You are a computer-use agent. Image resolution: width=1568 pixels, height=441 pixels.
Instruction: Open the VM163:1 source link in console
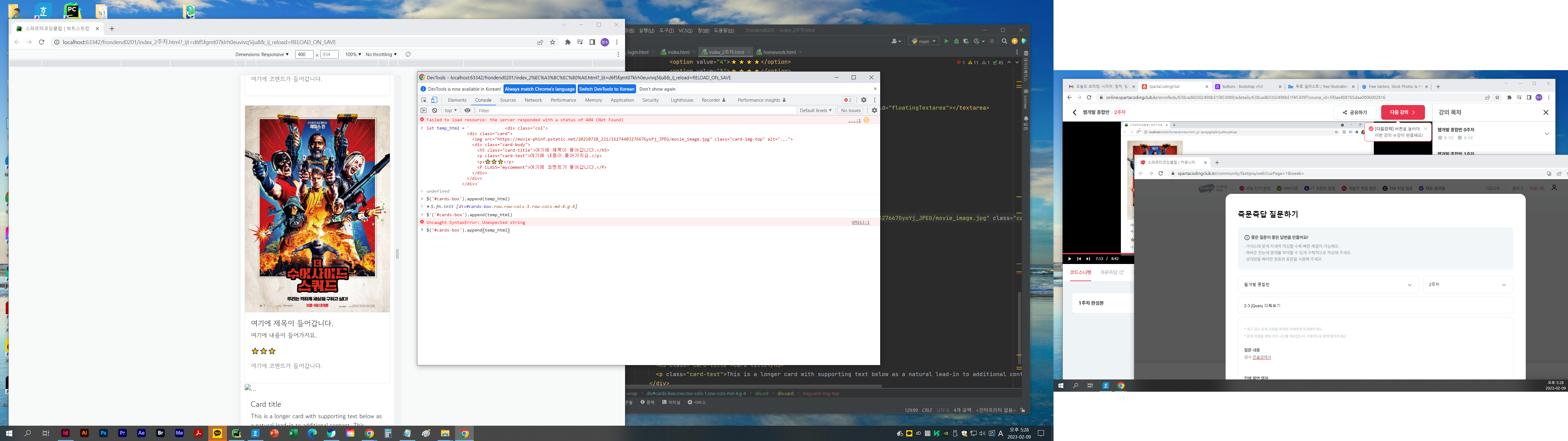[860, 222]
